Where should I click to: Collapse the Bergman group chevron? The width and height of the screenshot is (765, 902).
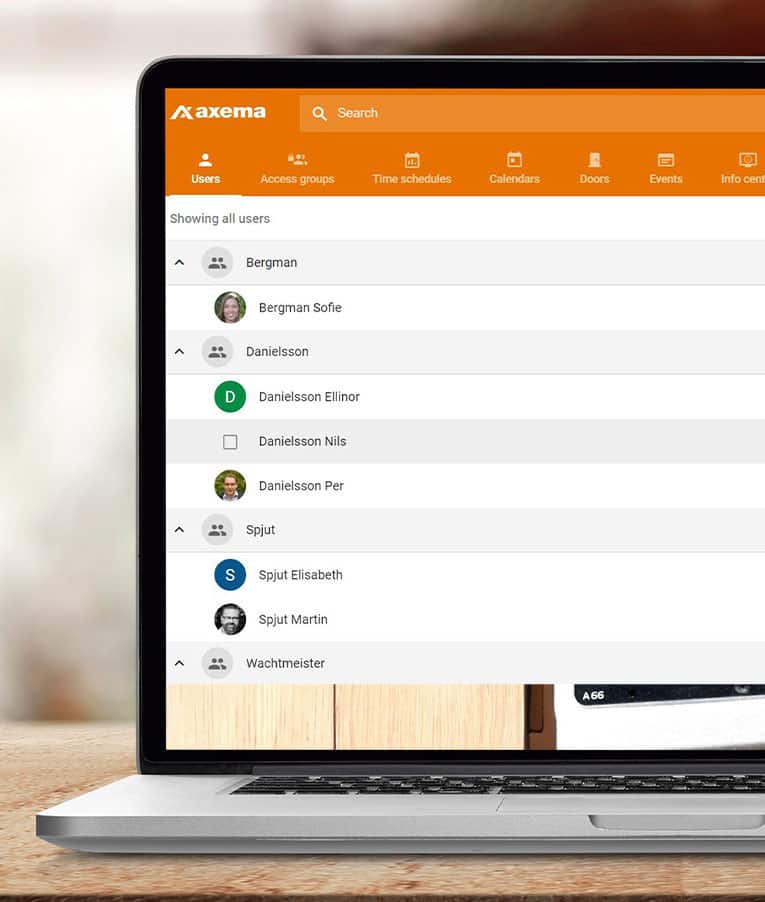(x=179, y=262)
